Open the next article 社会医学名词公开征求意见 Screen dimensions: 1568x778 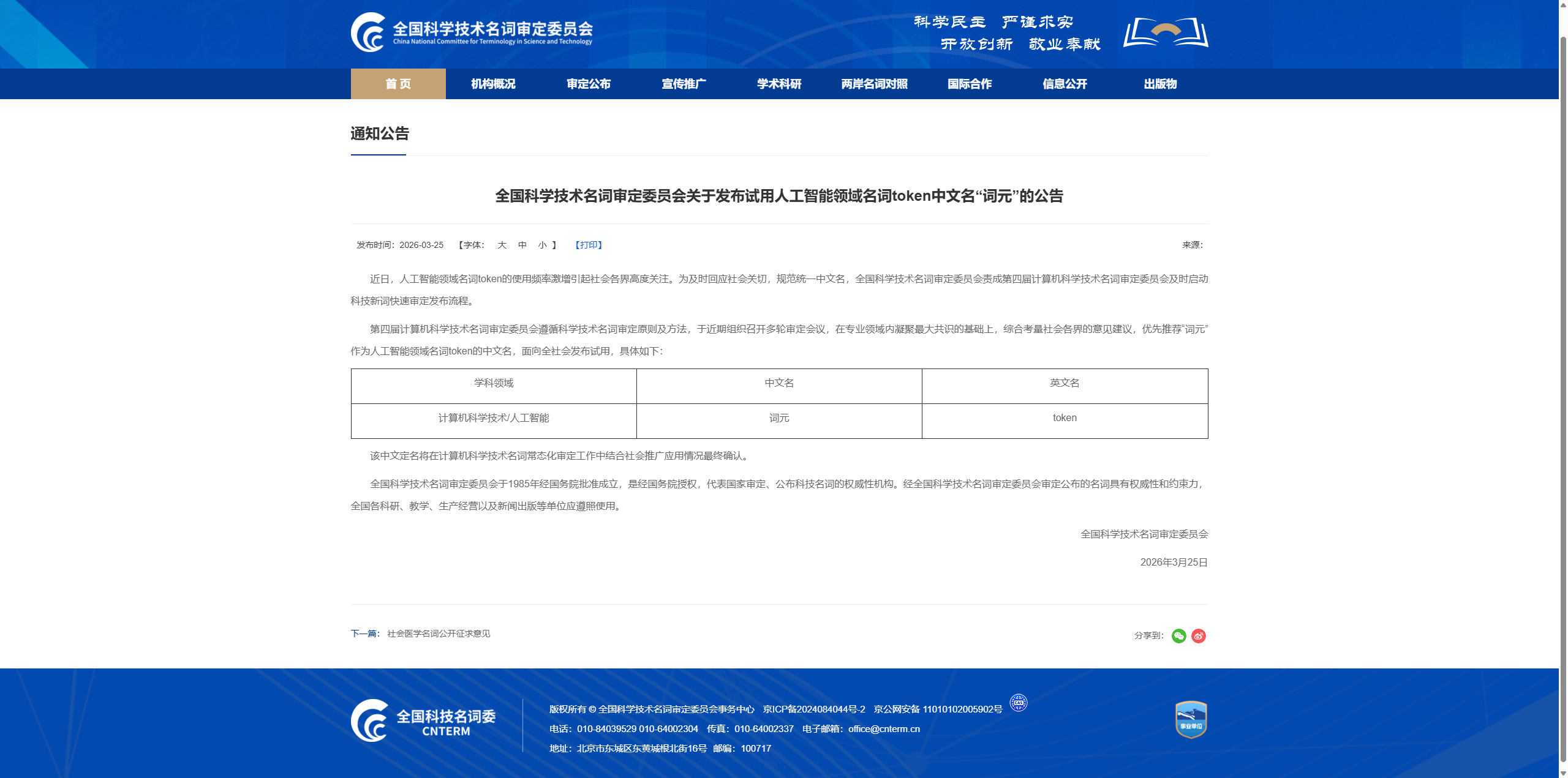pyautogui.click(x=438, y=634)
